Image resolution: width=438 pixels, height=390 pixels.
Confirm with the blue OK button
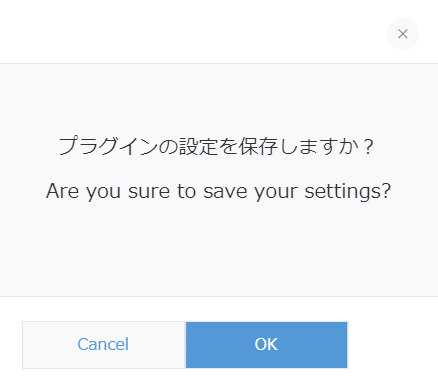tap(266, 345)
